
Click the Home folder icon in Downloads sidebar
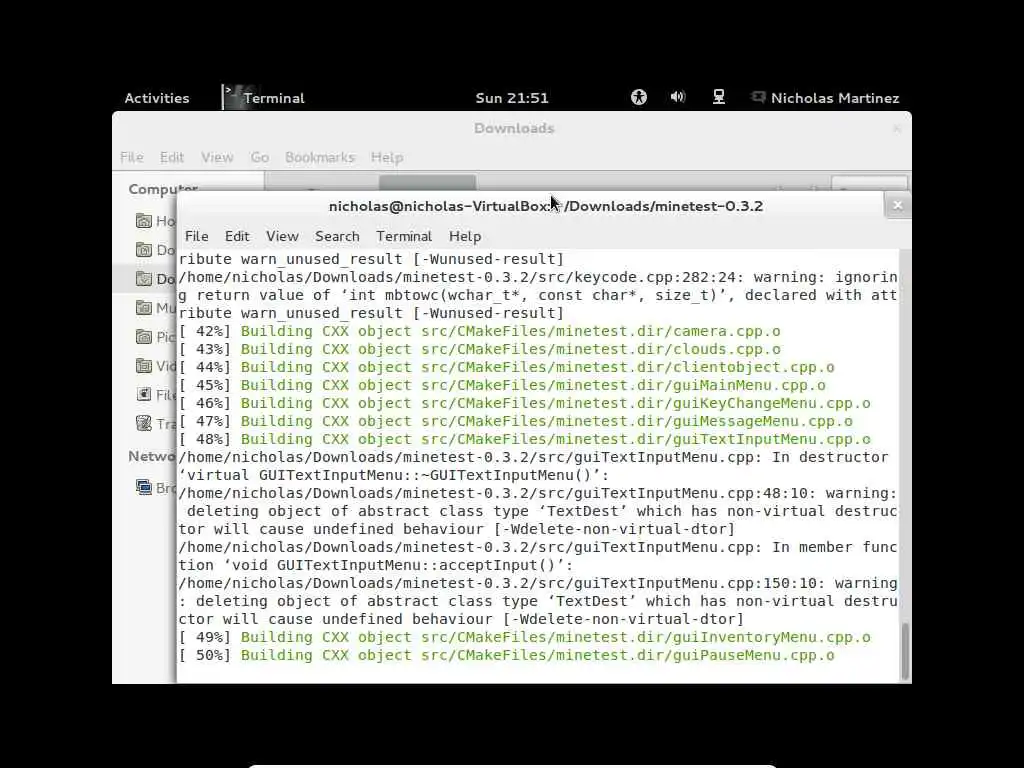point(144,221)
